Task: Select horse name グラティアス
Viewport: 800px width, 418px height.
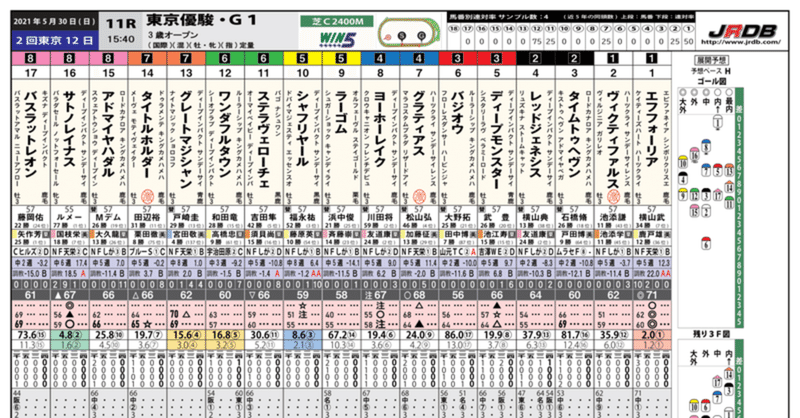Action: tap(419, 123)
